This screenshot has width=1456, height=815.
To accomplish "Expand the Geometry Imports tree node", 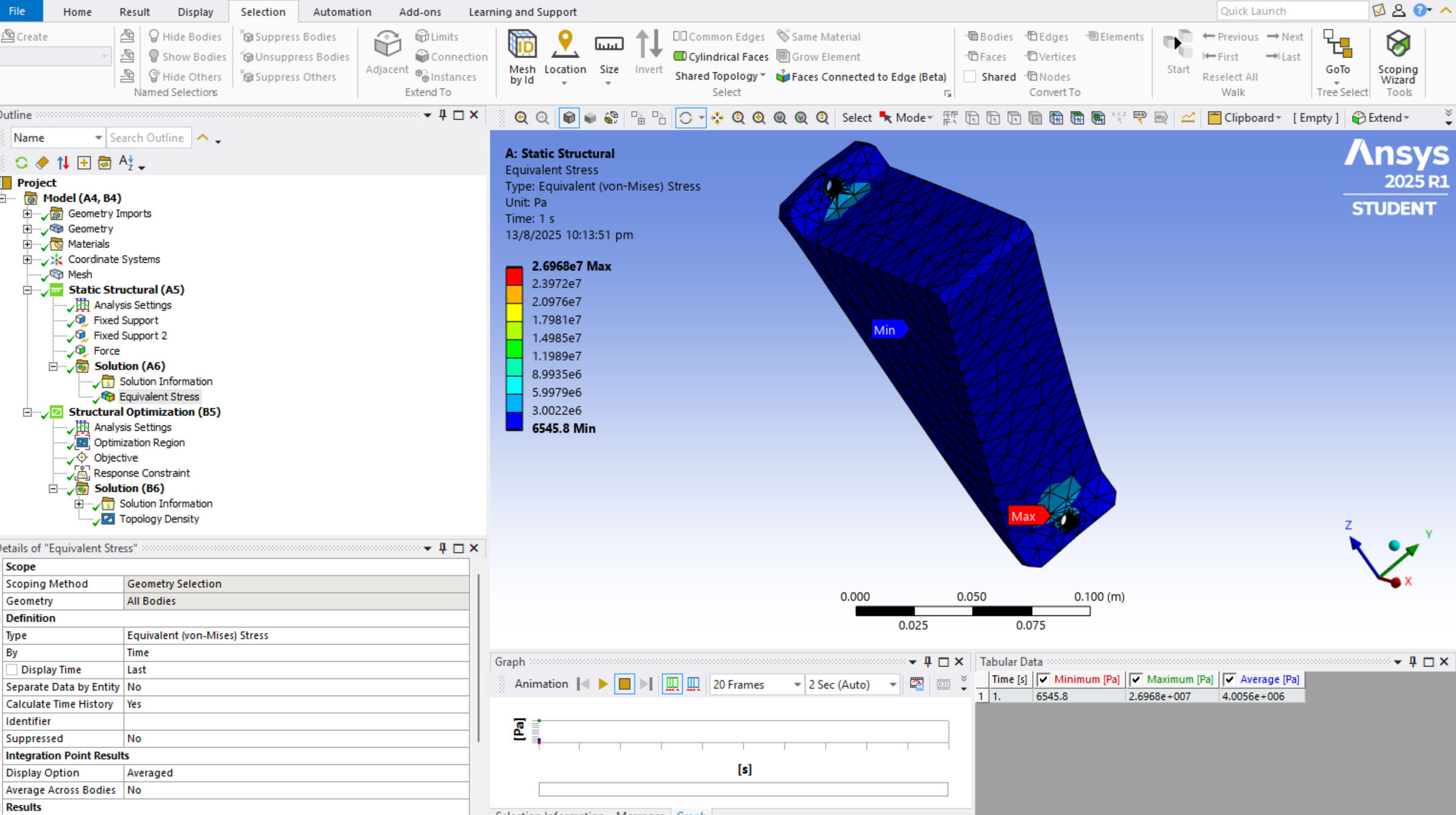I will click(x=27, y=213).
